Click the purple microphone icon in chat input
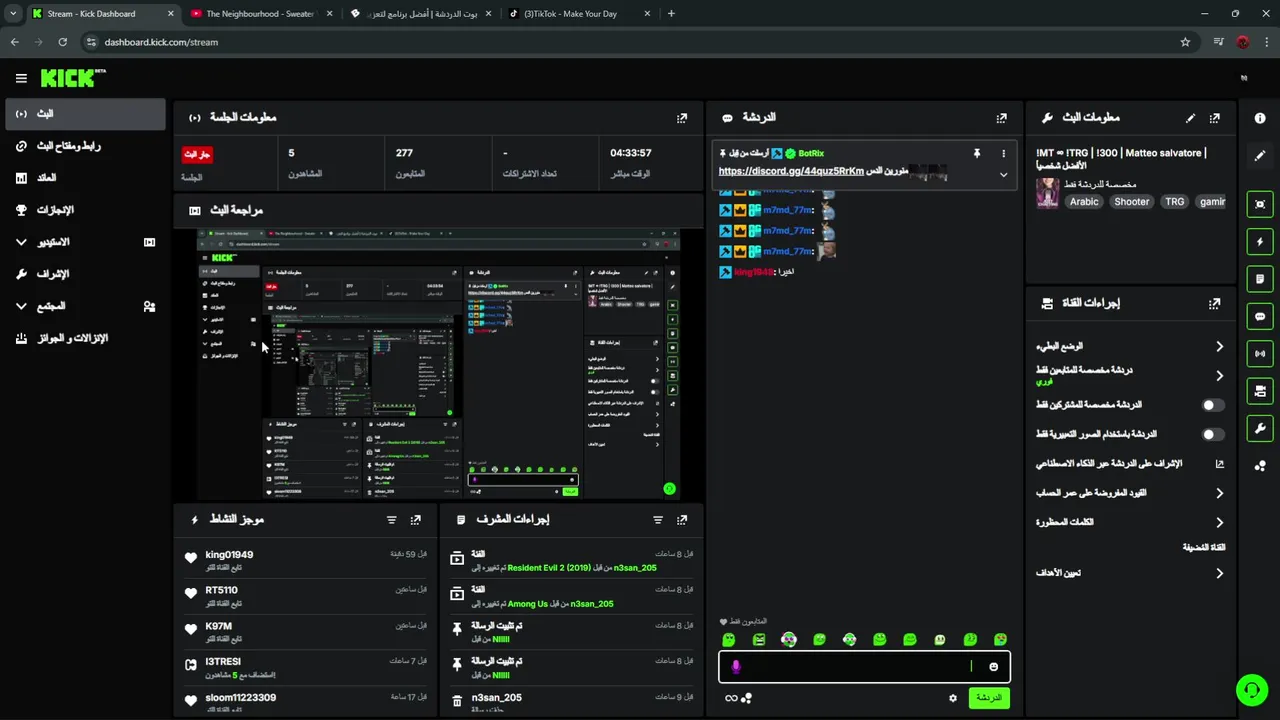 (736, 667)
